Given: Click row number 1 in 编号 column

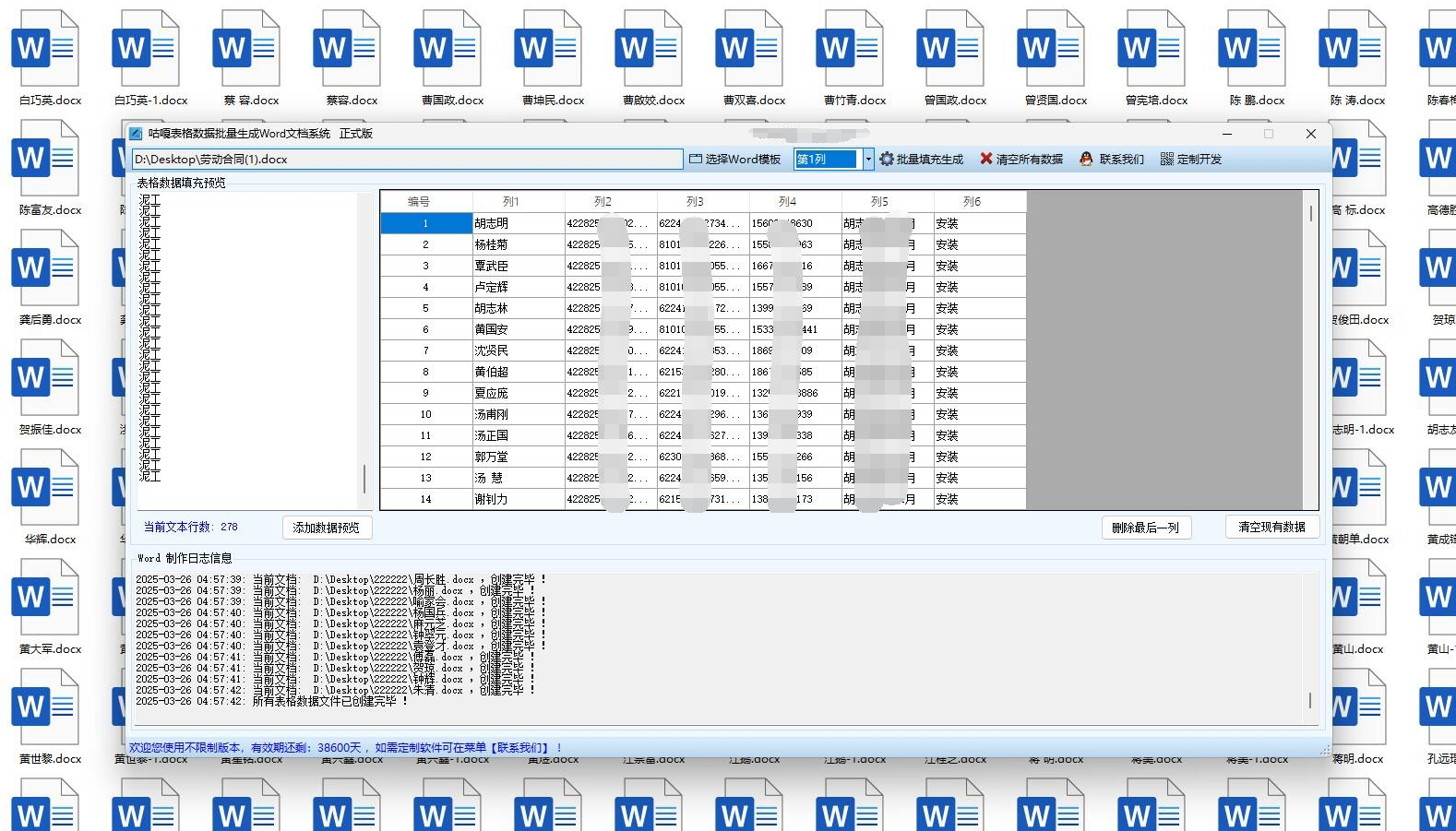Looking at the screenshot, I should pos(426,223).
